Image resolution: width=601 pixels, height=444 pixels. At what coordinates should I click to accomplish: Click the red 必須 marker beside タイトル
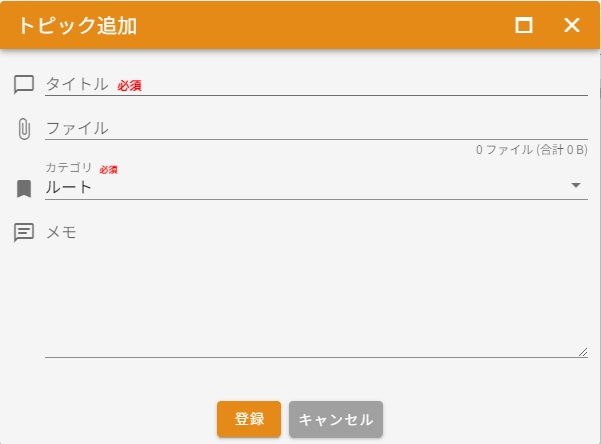point(129,86)
